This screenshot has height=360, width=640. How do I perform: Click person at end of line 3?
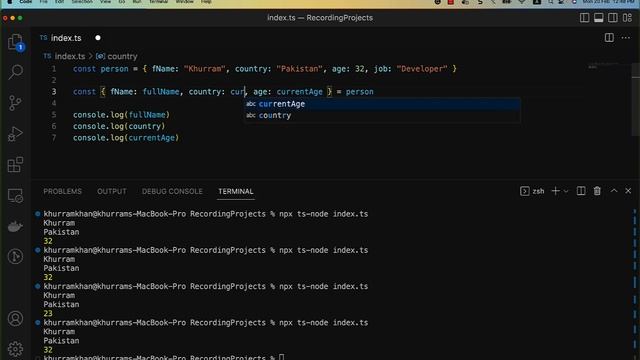coord(360,92)
